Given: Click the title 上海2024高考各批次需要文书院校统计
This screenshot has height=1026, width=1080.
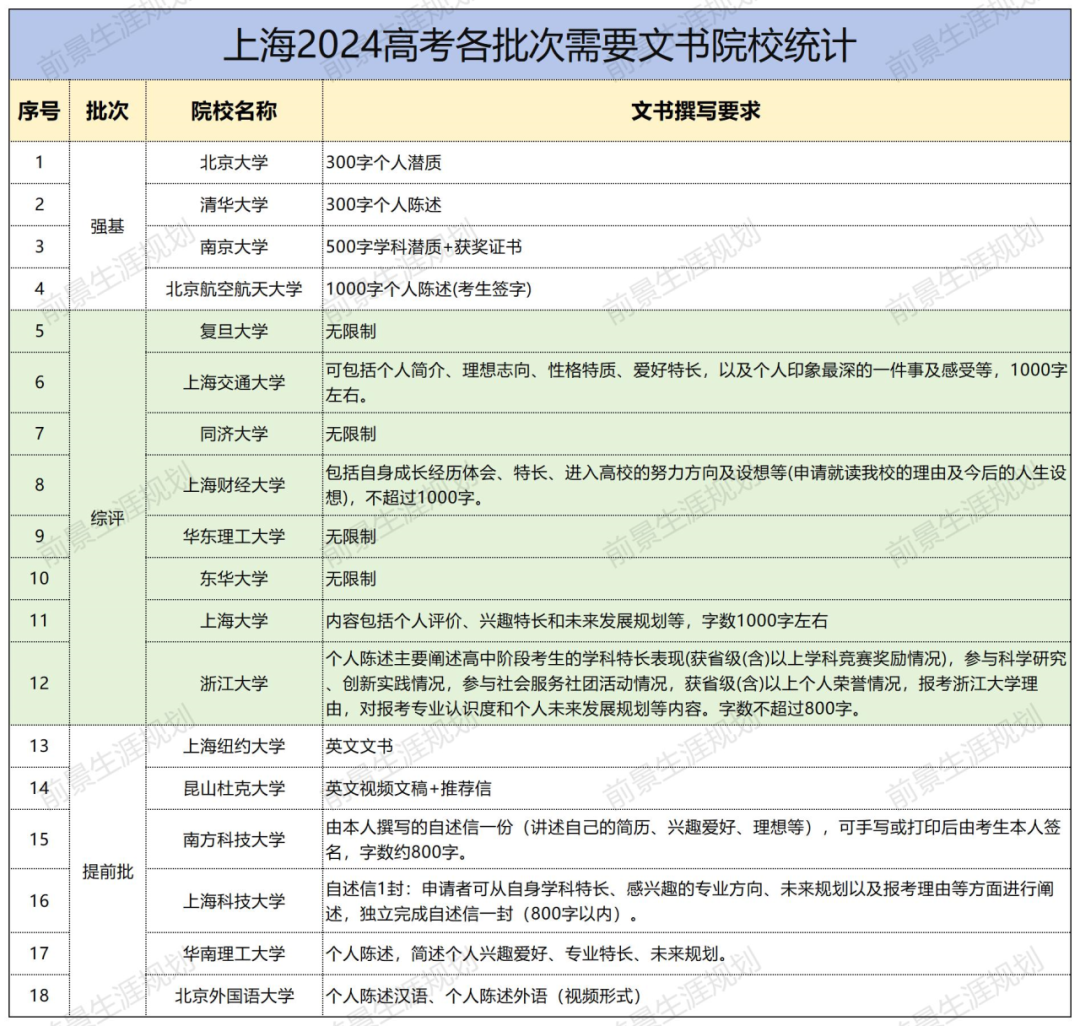Looking at the screenshot, I should pyautogui.click(x=540, y=46).
